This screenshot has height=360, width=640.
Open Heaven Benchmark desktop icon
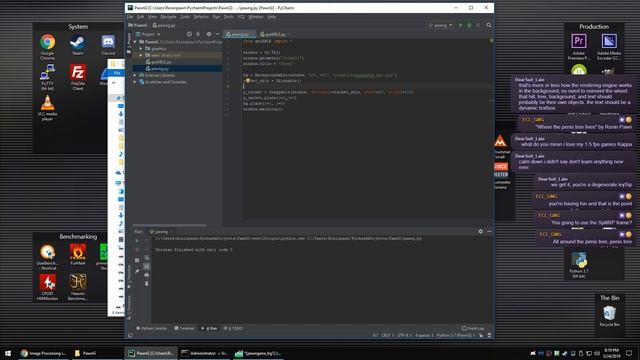[x=78, y=287]
